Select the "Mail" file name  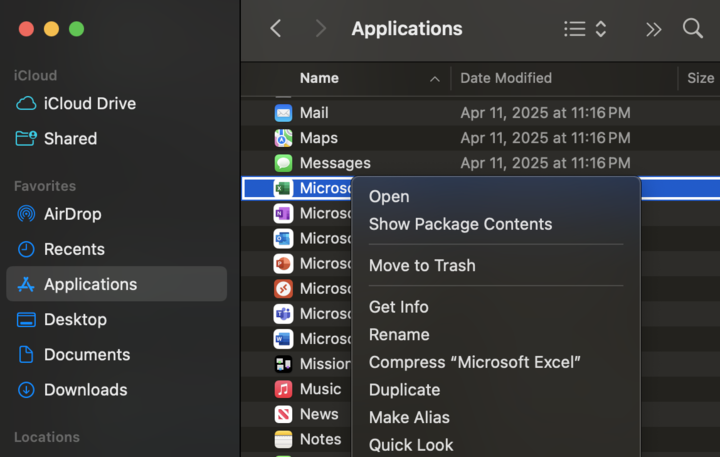pos(314,113)
